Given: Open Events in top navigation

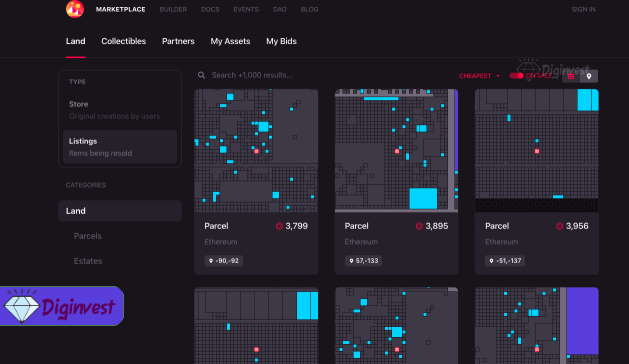Looking at the screenshot, I should [x=246, y=9].
